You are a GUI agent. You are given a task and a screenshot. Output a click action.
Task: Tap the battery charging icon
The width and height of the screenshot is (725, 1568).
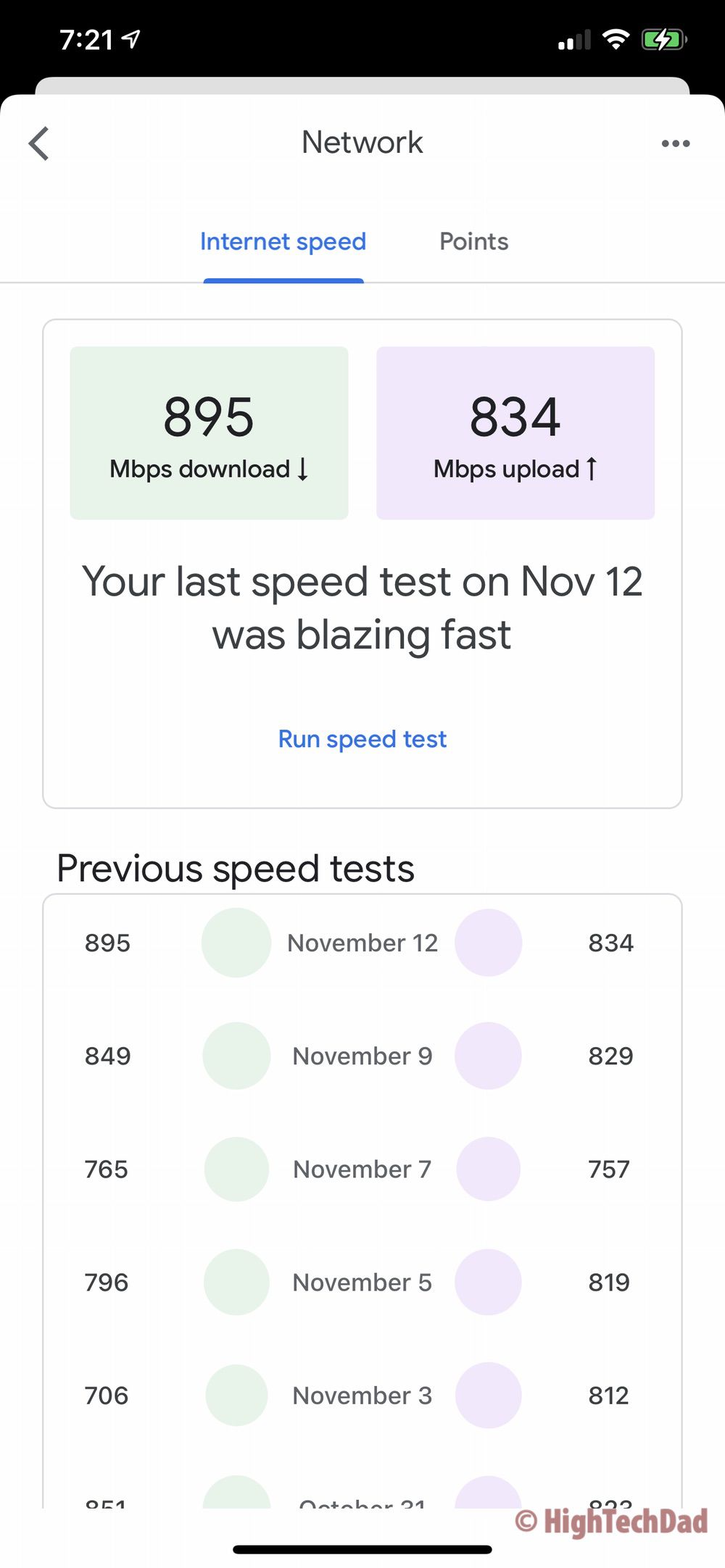coord(663,39)
